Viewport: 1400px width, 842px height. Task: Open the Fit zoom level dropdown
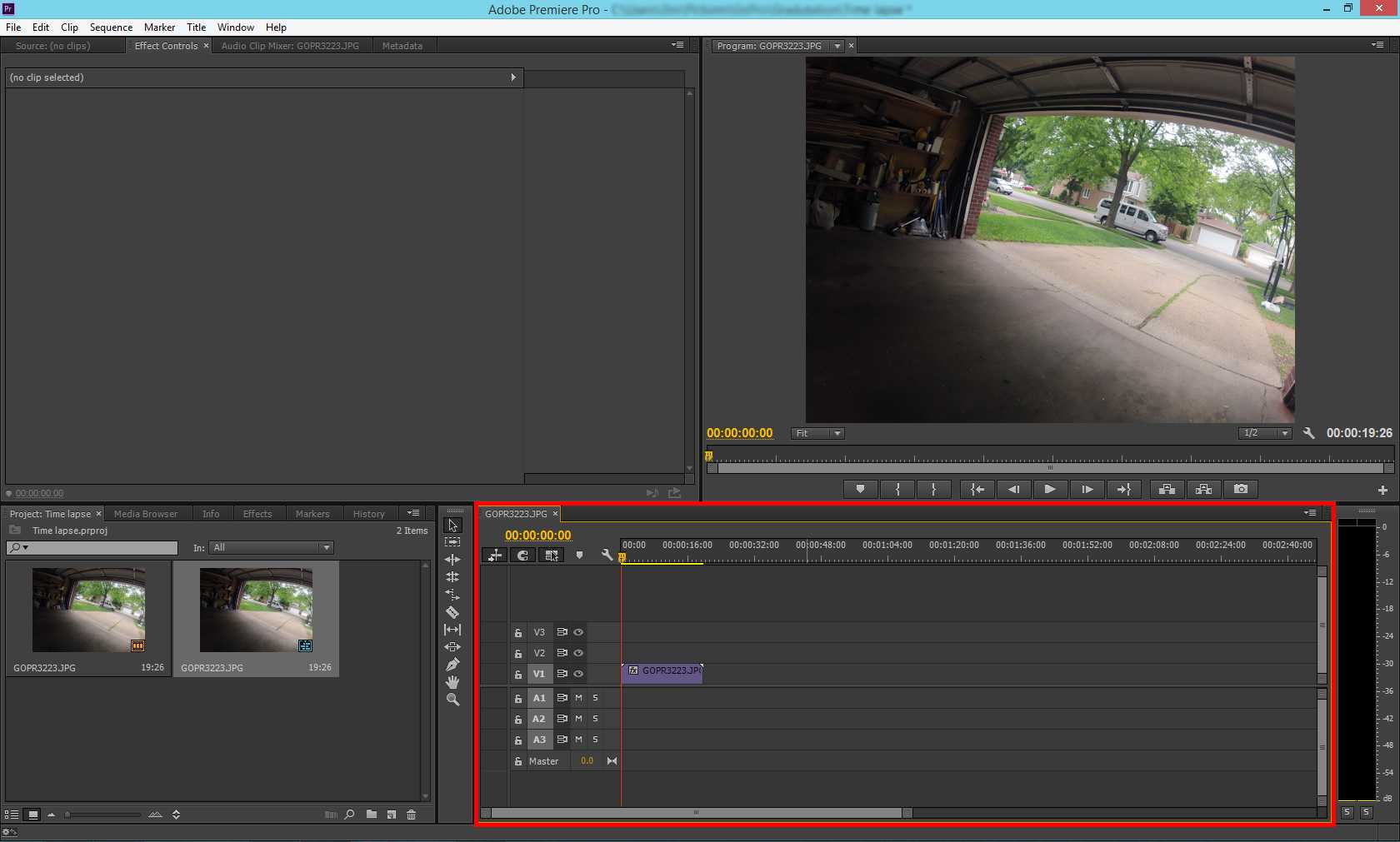point(817,433)
